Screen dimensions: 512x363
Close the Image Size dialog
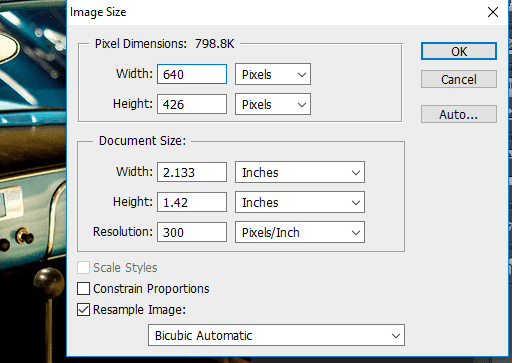(x=493, y=12)
